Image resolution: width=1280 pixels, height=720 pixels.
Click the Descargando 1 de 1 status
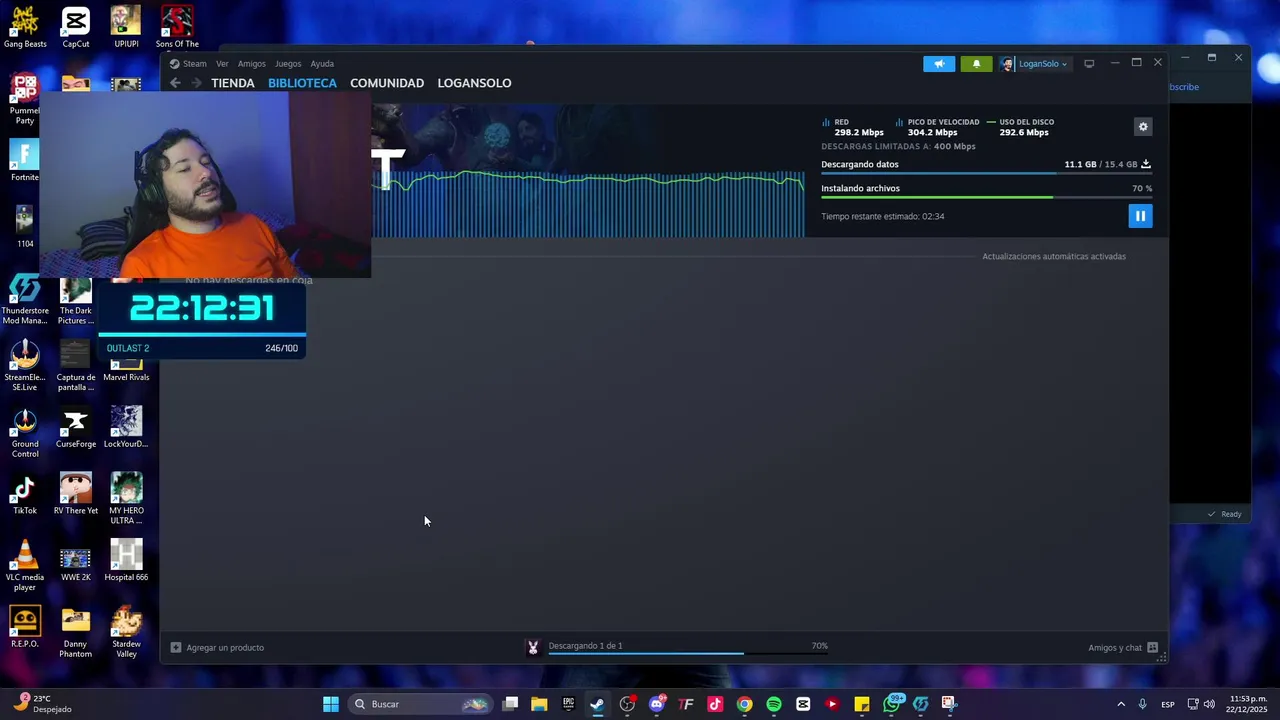tap(585, 646)
